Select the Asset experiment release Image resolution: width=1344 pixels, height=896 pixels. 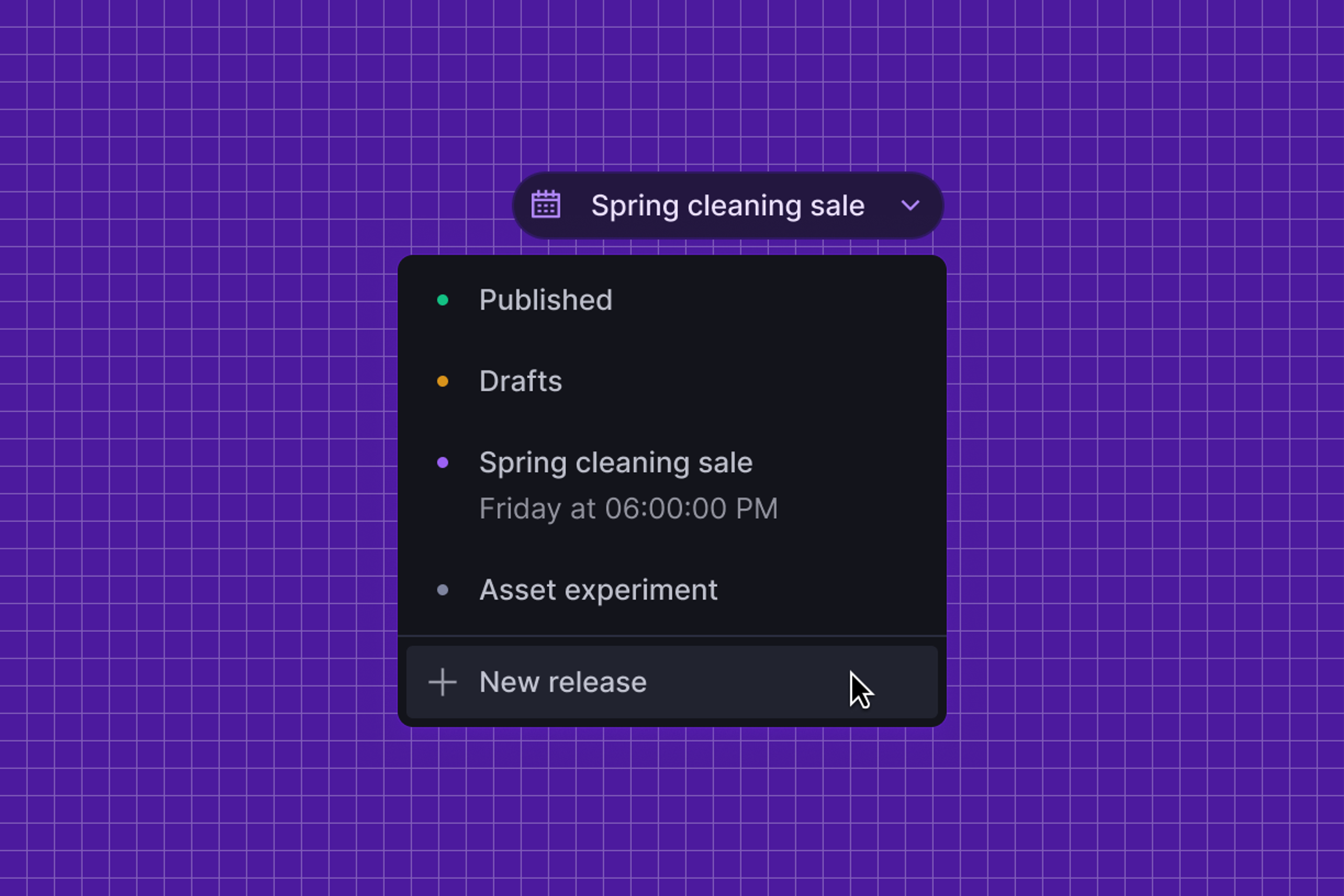click(x=671, y=590)
